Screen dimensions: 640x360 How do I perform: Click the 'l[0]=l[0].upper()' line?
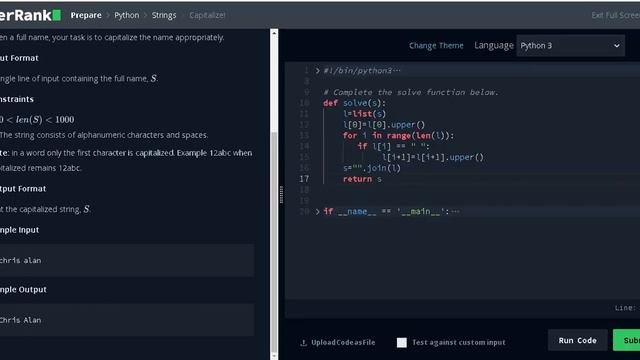point(384,124)
